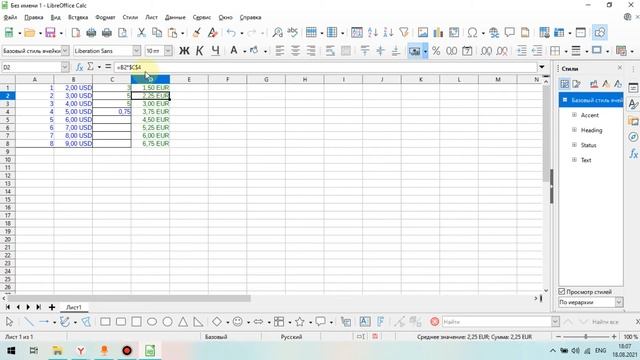Open Function Wizard fx icon

click(80, 67)
